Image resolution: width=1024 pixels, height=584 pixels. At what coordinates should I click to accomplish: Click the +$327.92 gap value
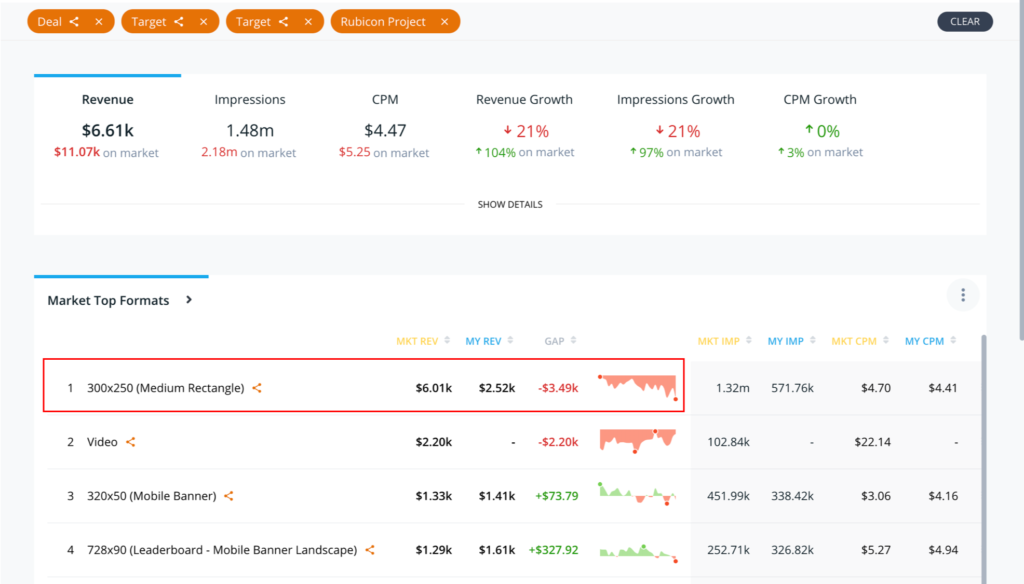[554, 550]
